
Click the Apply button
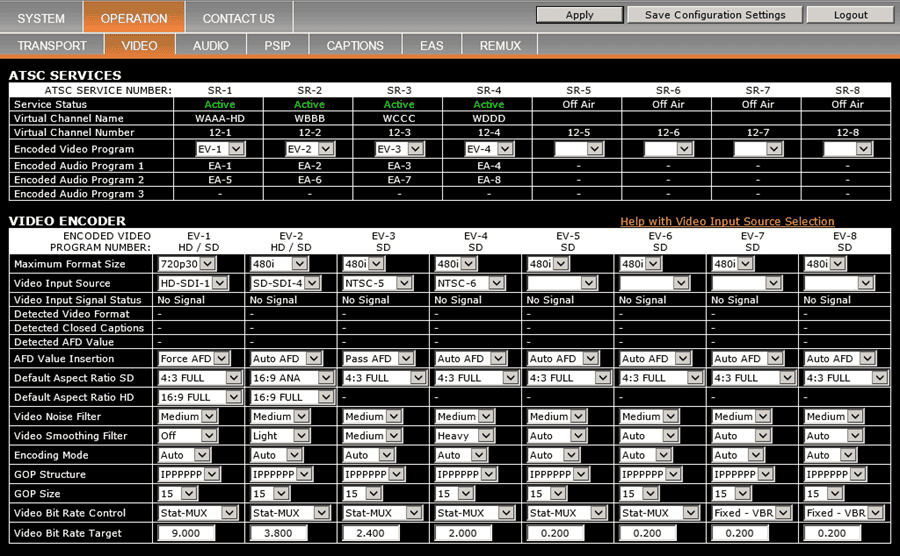click(579, 15)
